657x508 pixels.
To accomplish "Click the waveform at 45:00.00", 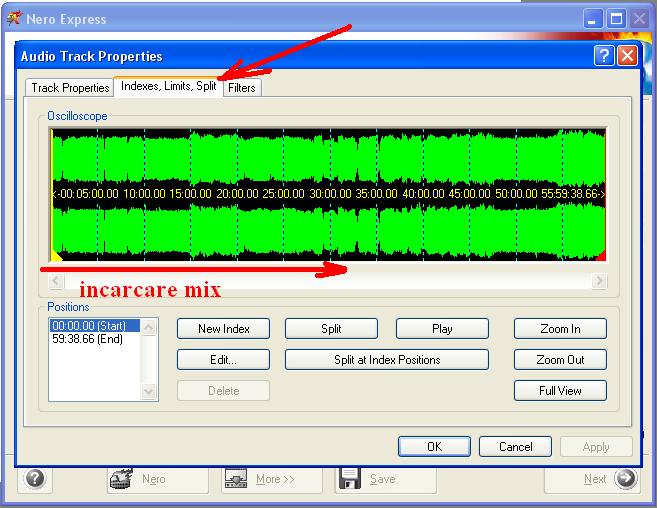I will [469, 194].
